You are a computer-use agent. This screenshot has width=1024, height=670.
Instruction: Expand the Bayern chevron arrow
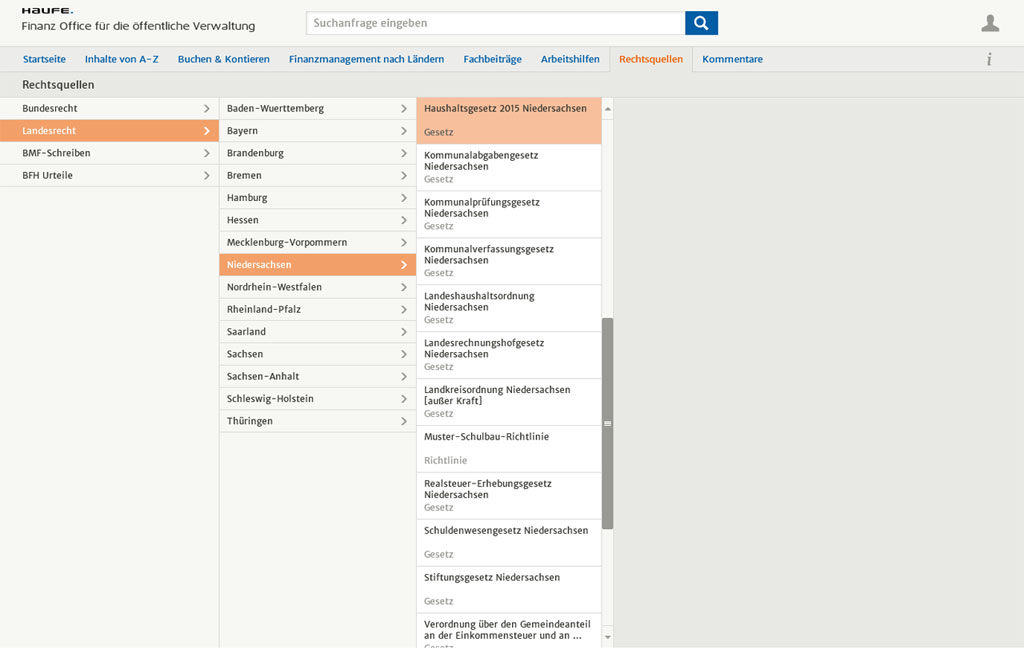[x=404, y=131]
